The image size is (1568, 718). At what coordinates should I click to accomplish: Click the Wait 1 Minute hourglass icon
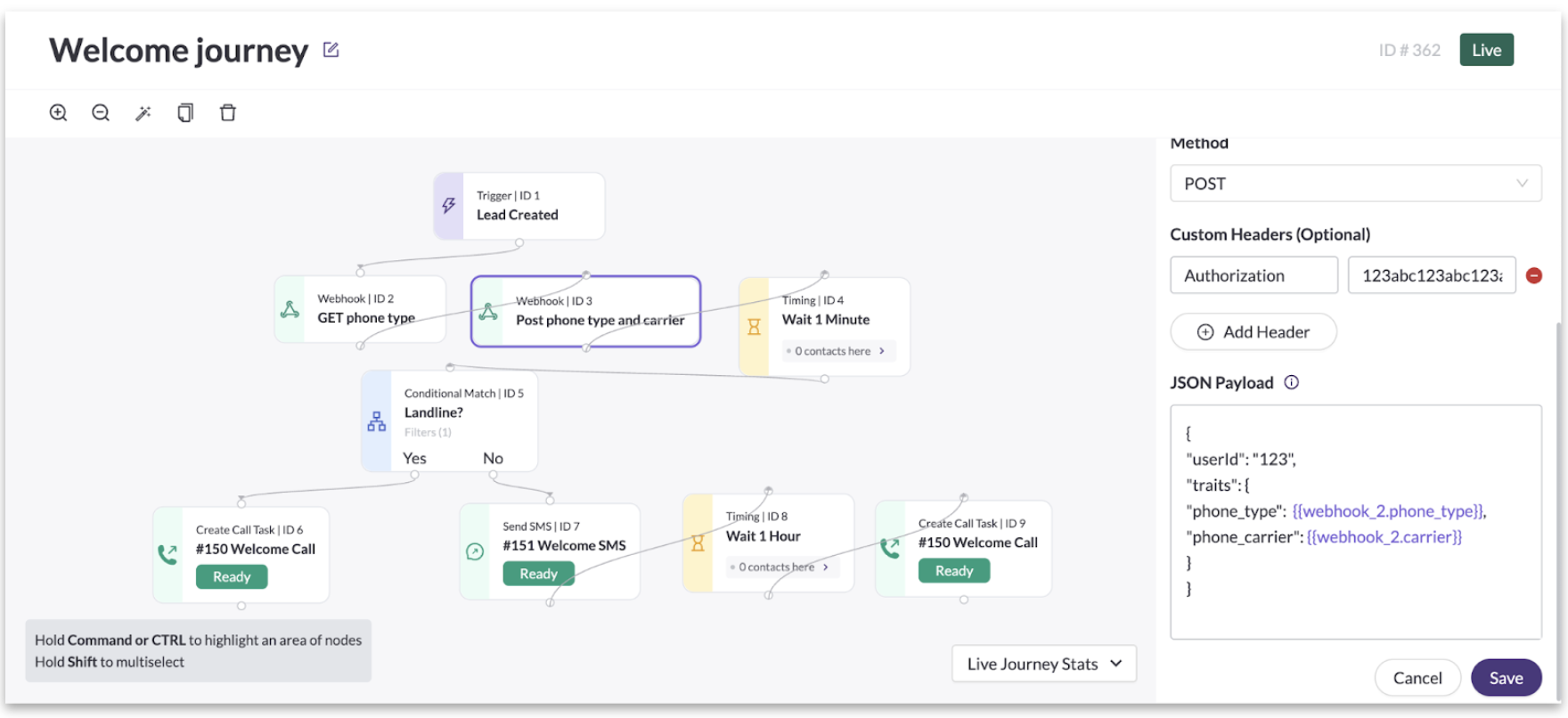[754, 326]
